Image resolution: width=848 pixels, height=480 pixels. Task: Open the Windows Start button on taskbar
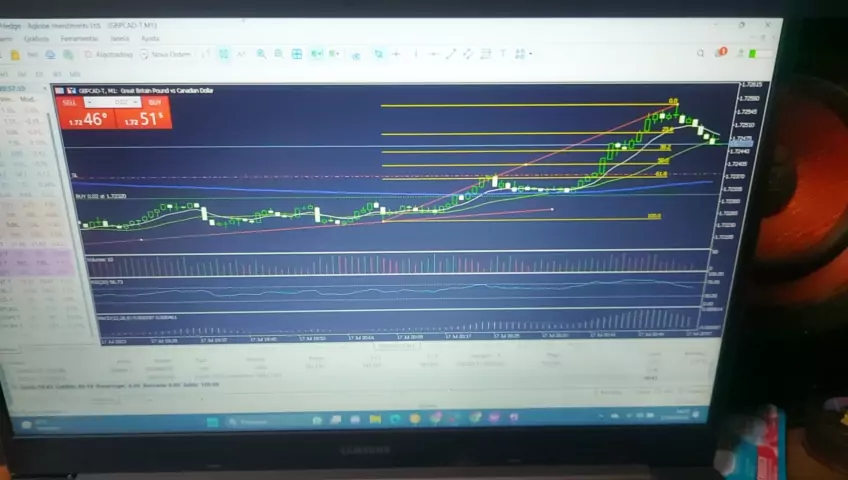pos(213,422)
